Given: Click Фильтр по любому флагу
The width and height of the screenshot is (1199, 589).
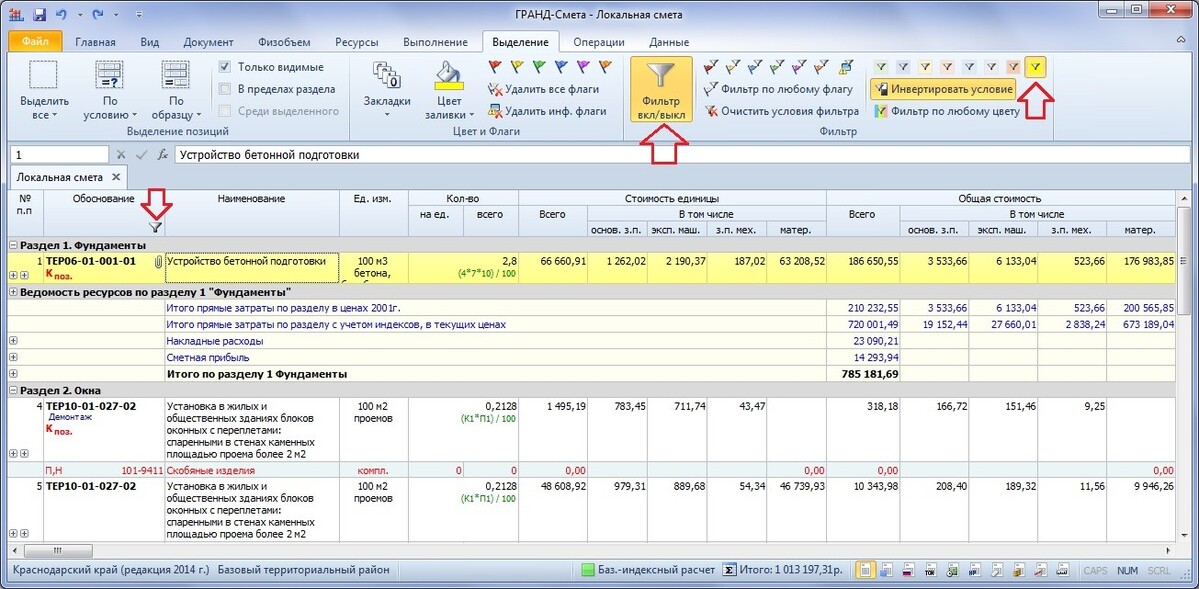Looking at the screenshot, I should point(778,89).
